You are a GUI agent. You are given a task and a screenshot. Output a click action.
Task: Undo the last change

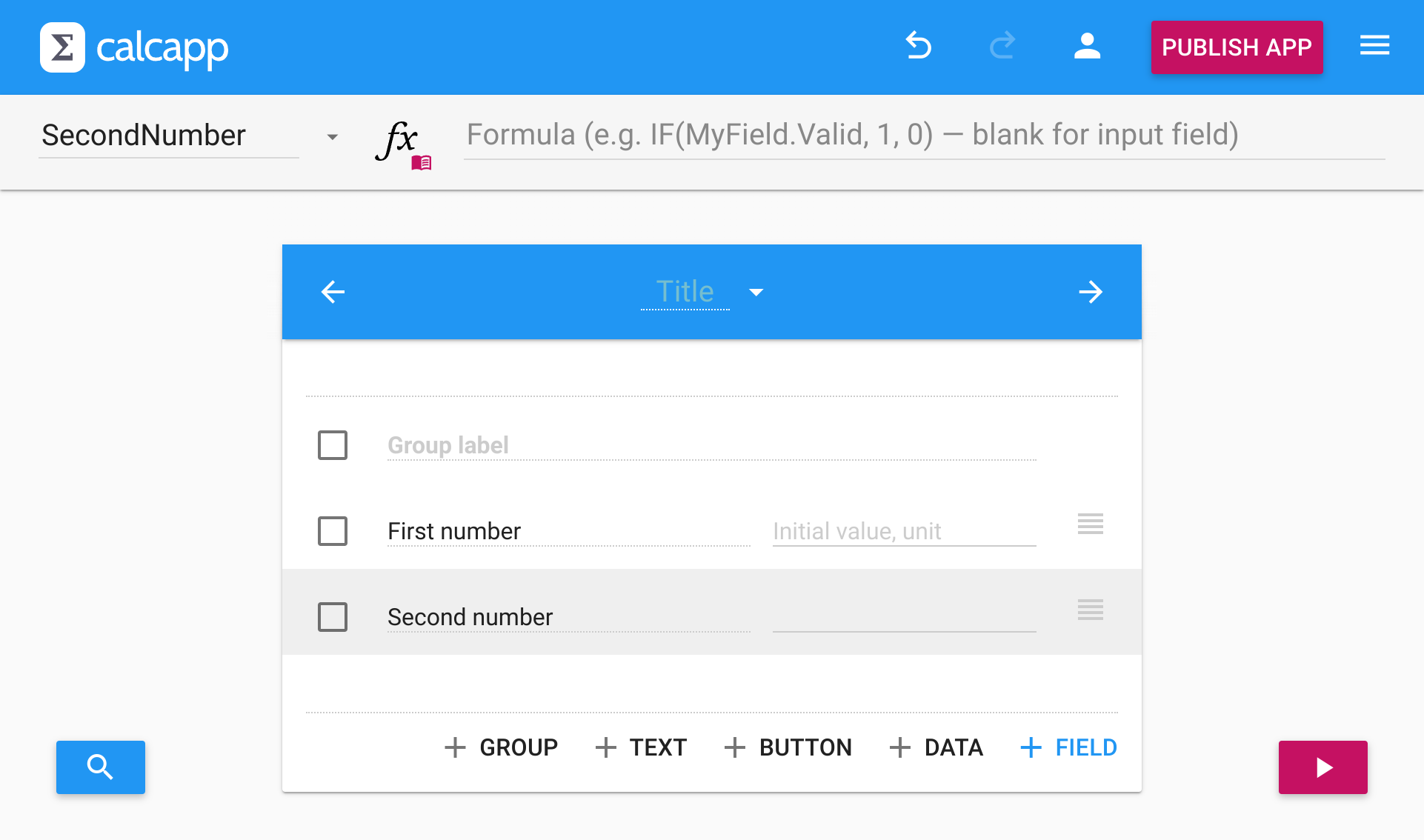pos(919,46)
